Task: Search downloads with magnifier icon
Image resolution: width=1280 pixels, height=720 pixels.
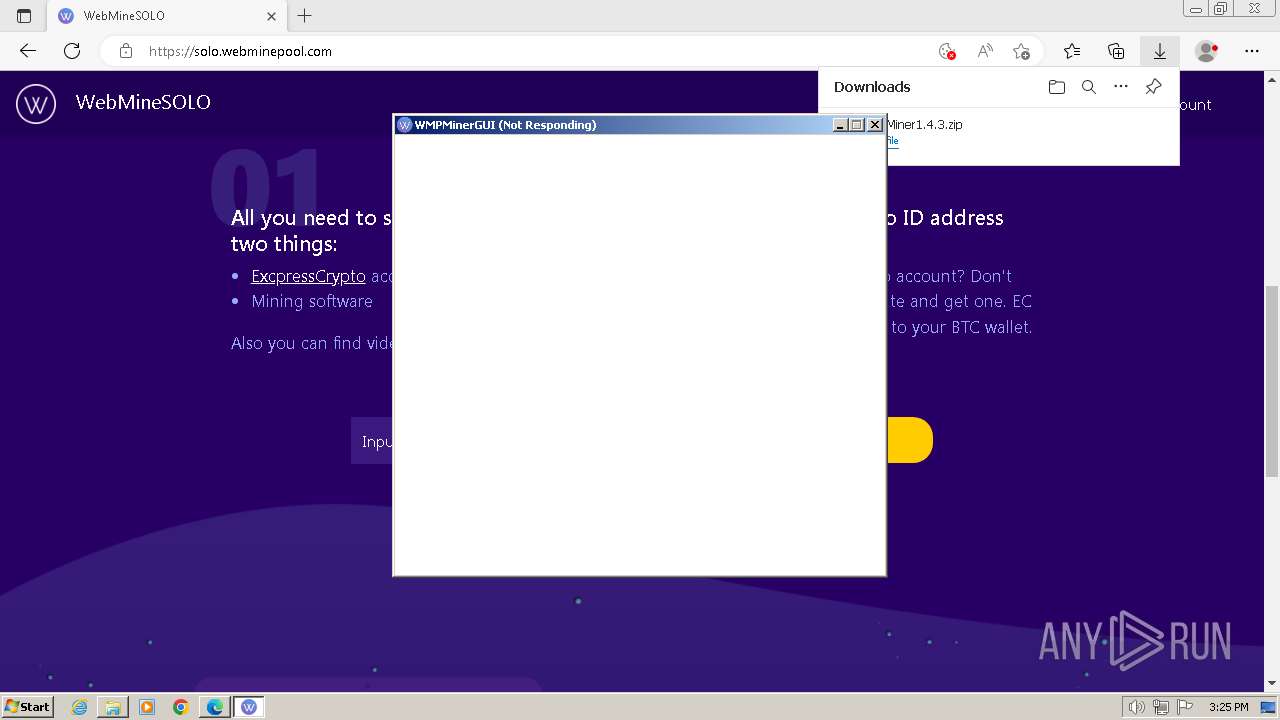Action: 1089,87
